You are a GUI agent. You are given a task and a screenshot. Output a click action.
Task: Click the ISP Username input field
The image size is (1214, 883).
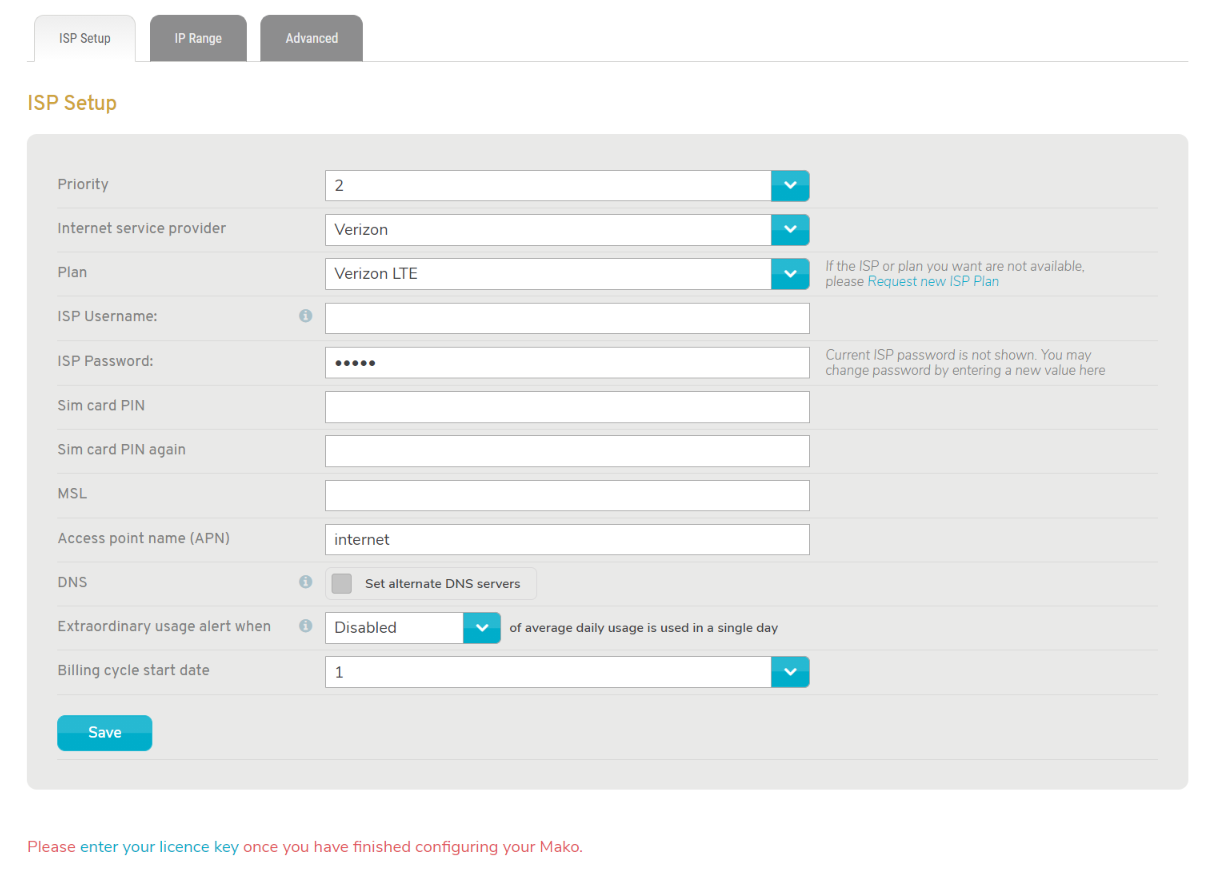point(567,317)
